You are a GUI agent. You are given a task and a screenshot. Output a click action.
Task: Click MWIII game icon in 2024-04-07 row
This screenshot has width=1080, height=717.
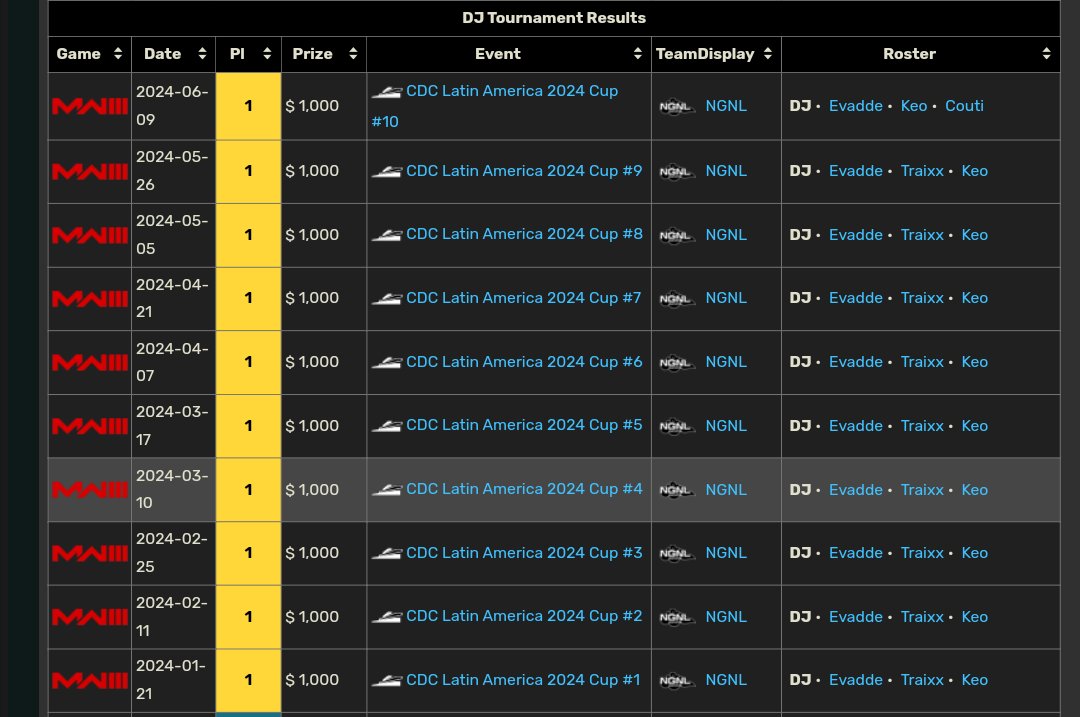90,362
